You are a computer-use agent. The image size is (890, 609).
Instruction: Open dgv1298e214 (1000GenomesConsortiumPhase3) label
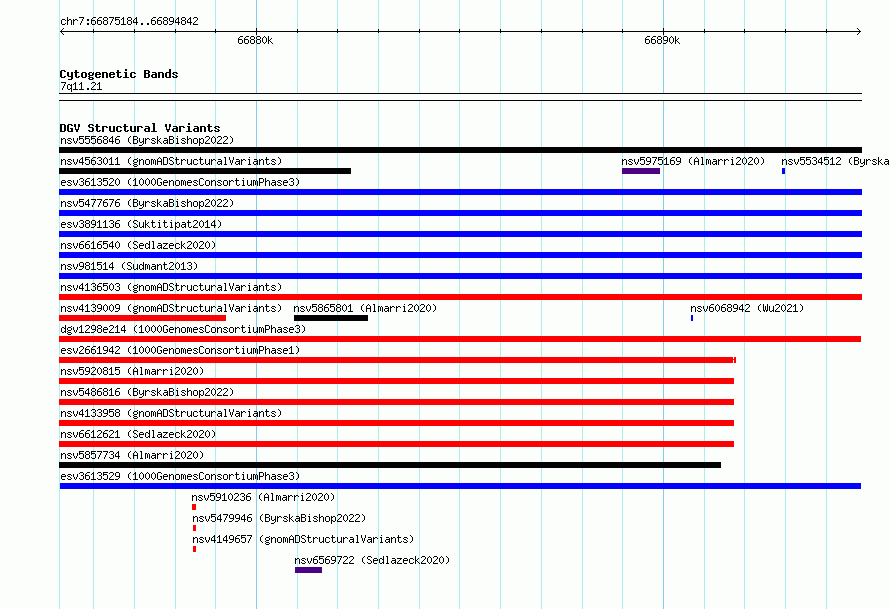[x=183, y=329]
